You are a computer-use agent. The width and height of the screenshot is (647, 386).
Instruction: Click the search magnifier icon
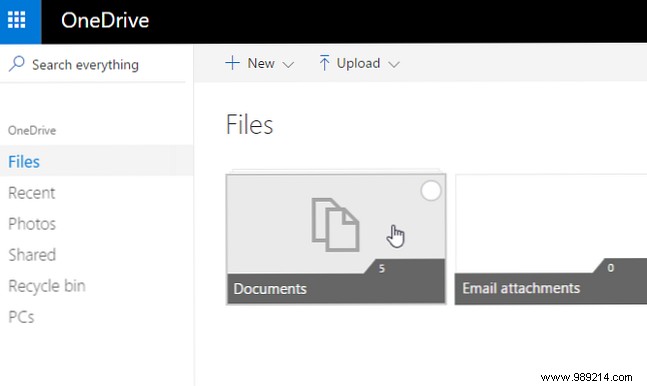(17, 64)
